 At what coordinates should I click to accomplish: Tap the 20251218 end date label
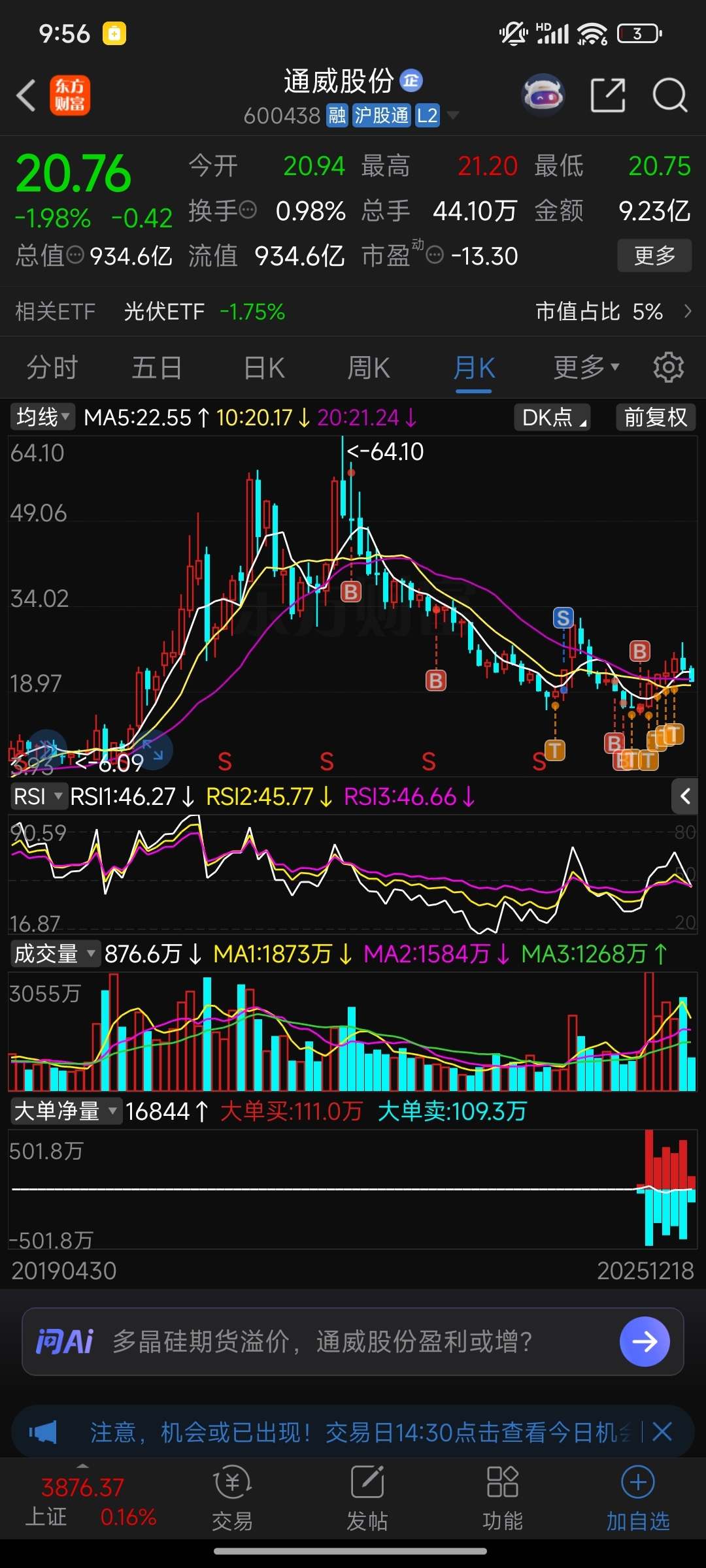(645, 1271)
